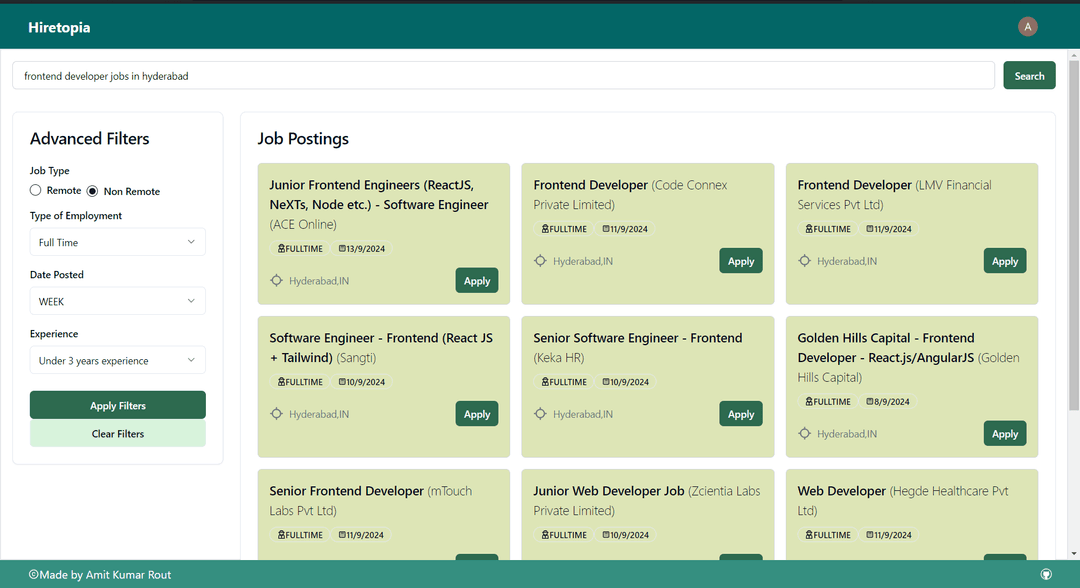Screen dimensions: 1080x588
Task: Click Apply Filters button
Action: tap(117, 406)
